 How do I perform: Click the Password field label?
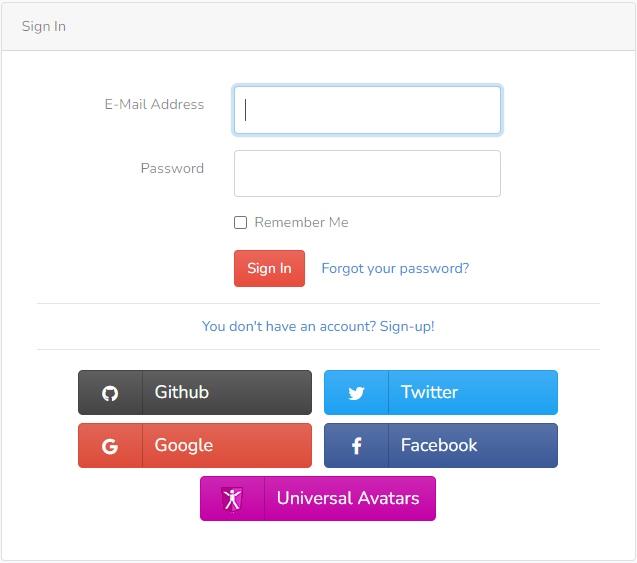172,168
